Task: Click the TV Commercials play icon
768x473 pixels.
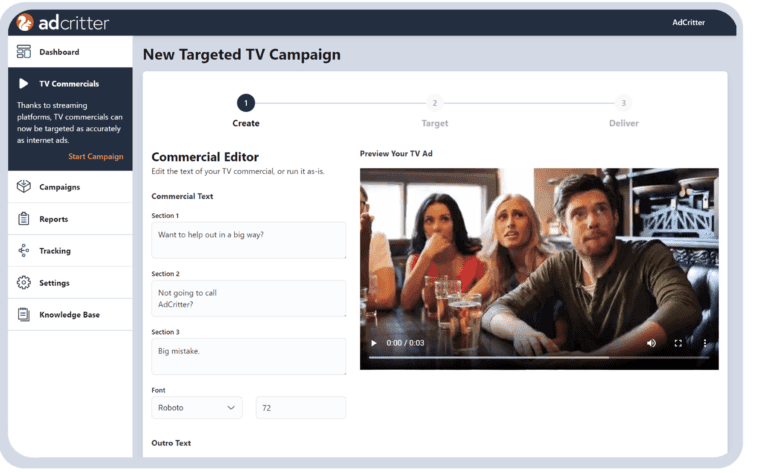Action: [24, 84]
